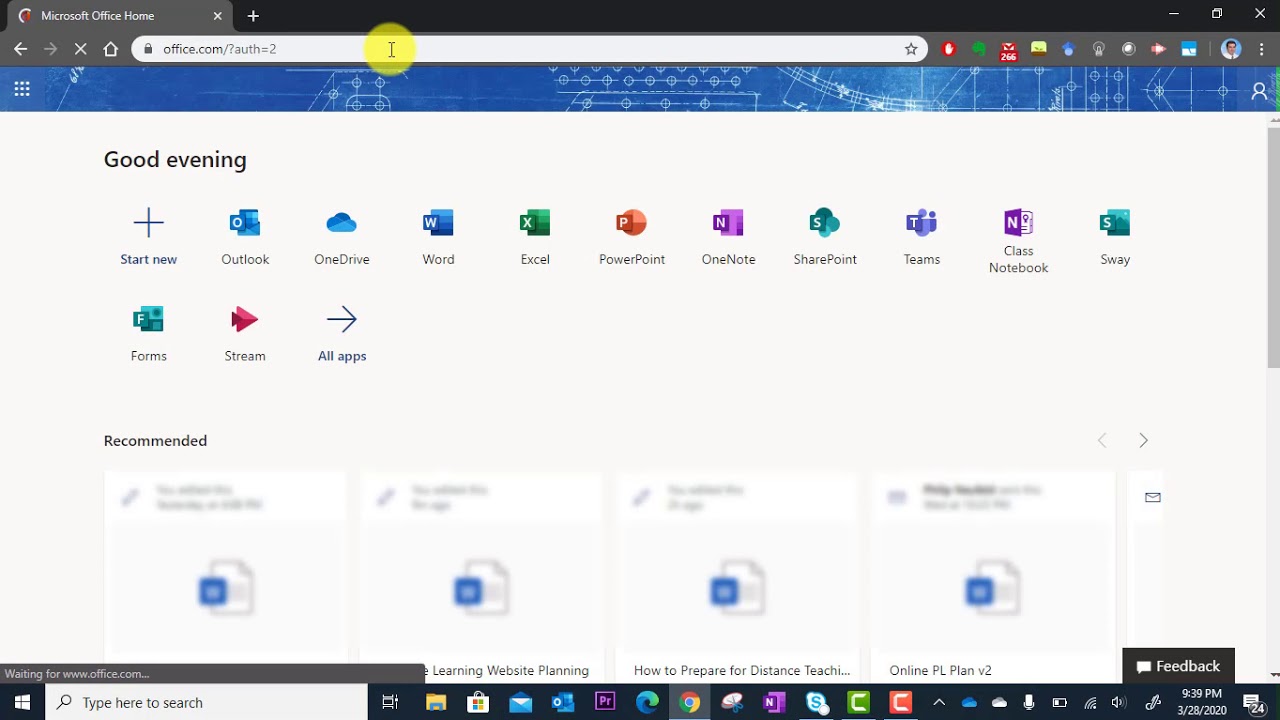The height and width of the screenshot is (720, 1280).
Task: Open Sway app
Action: click(x=1115, y=237)
